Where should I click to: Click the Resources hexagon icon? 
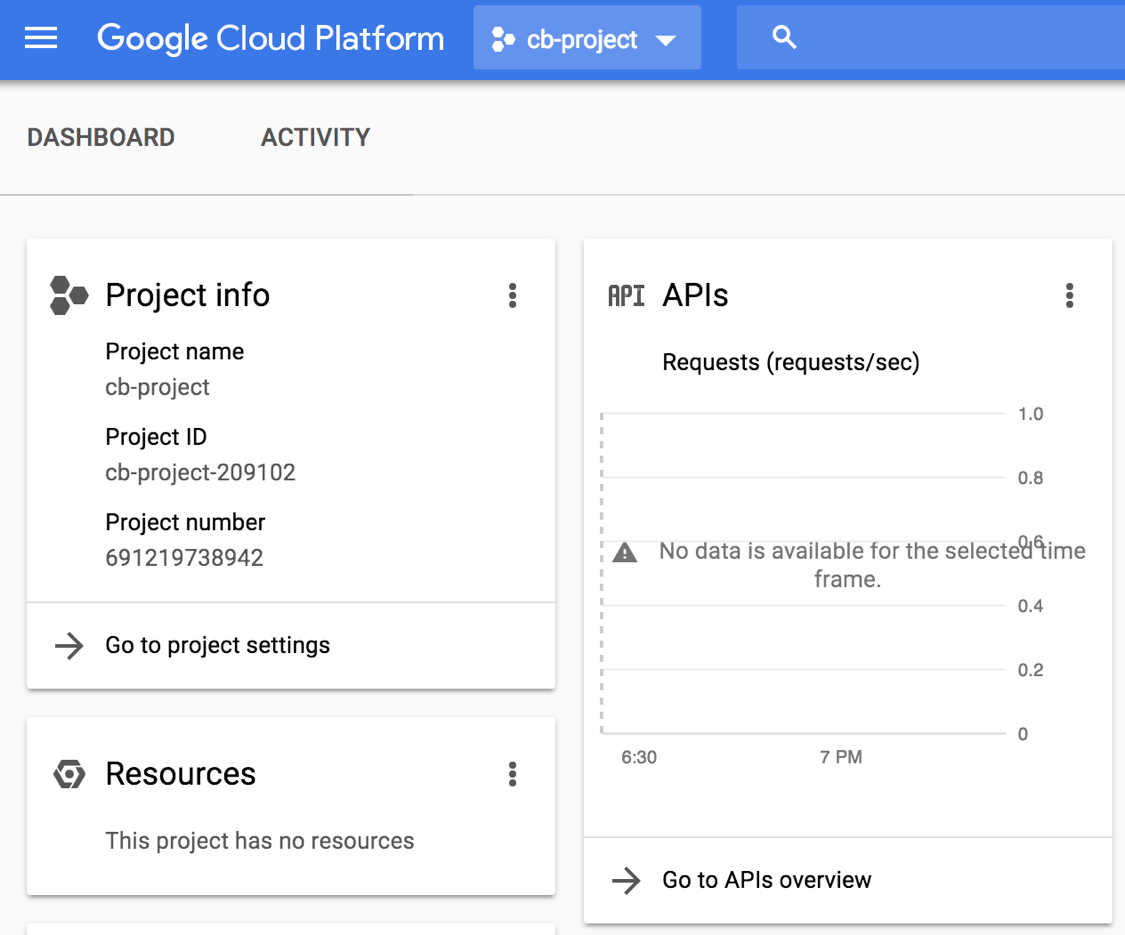tap(69, 774)
